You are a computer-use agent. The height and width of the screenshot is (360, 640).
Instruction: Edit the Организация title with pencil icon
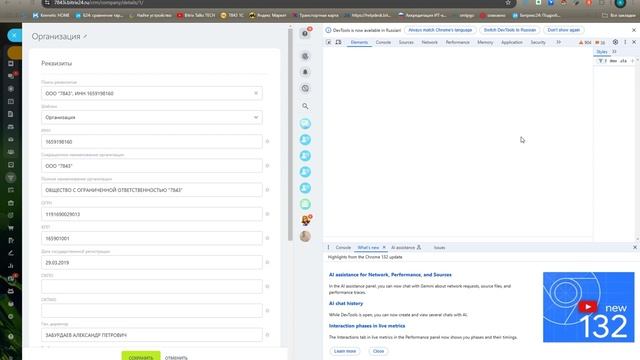pyautogui.click(x=85, y=36)
